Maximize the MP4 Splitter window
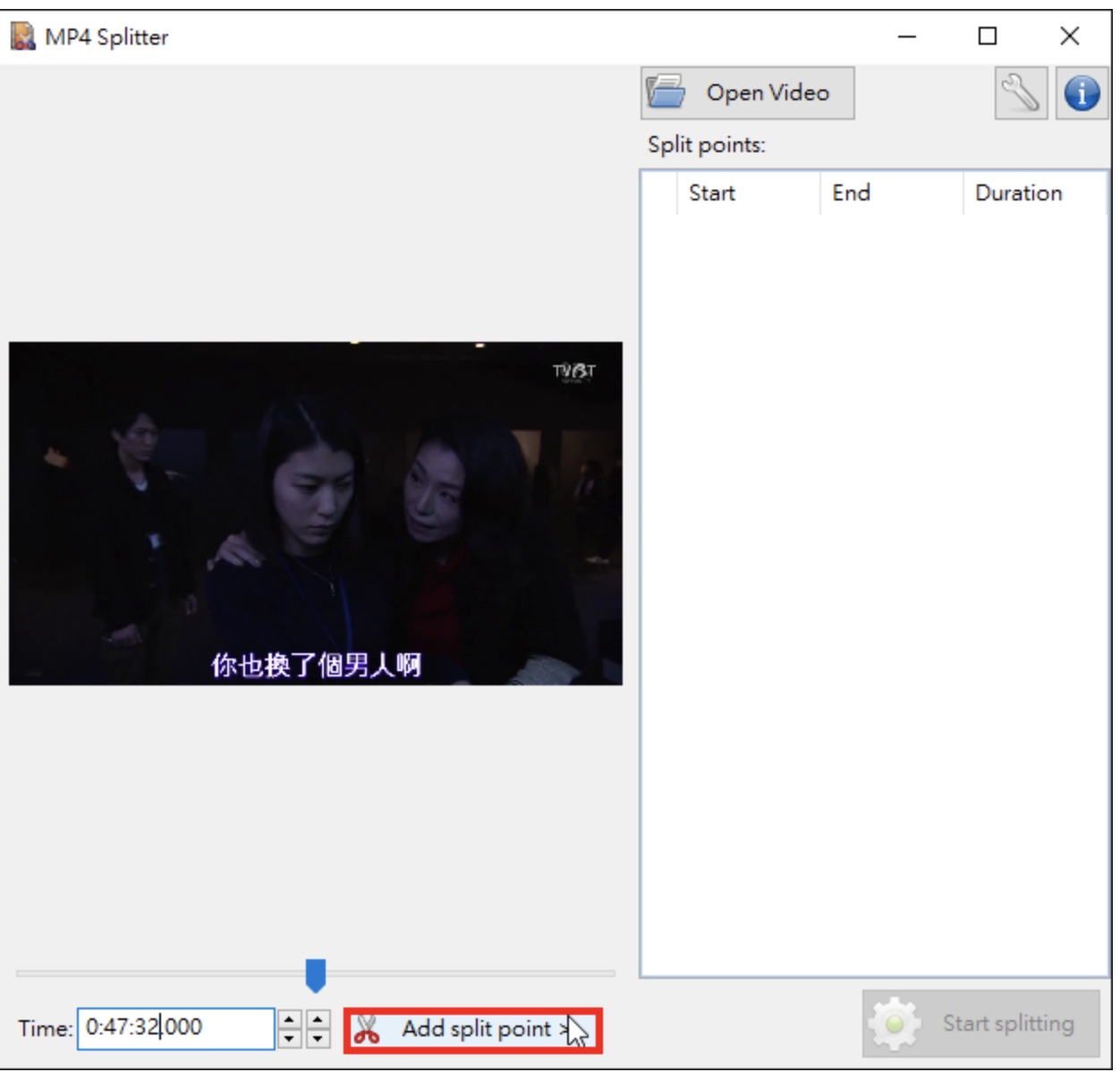Screen dimensions: 1120x1072 988,37
